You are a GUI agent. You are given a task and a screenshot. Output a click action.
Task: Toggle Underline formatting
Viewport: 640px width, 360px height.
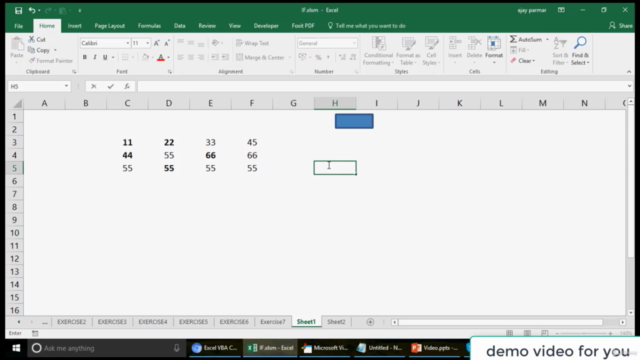coord(105,57)
